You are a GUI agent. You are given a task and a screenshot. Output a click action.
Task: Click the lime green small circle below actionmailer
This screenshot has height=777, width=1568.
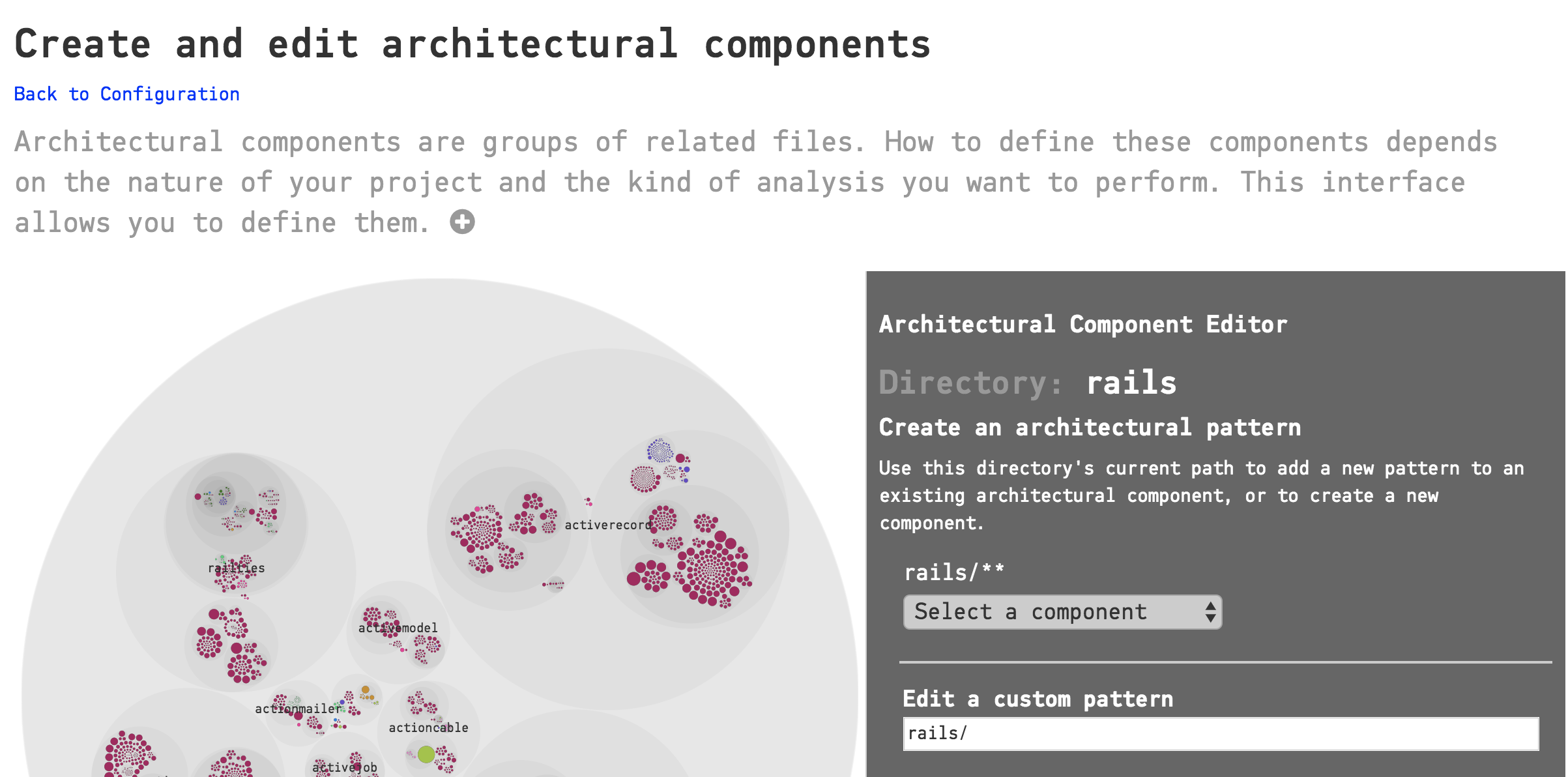pos(340,726)
